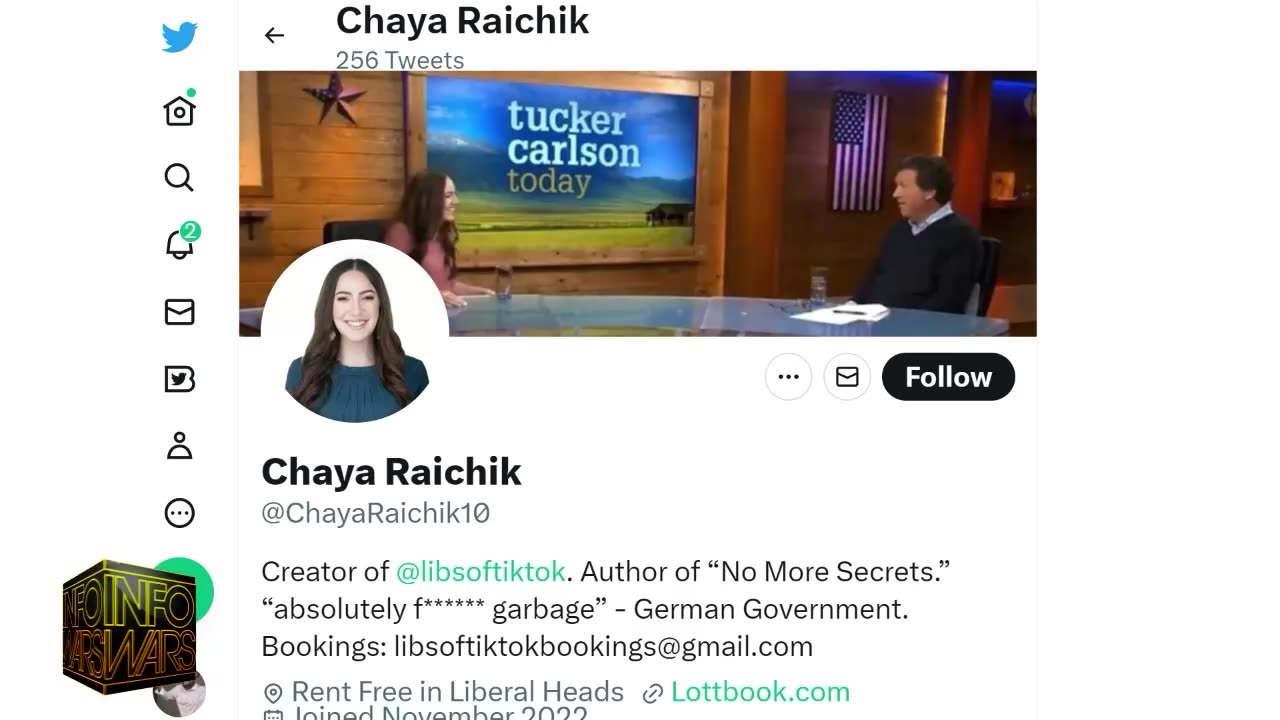Open Notifications bell icon
Screen dimensions: 1280x720
[180, 243]
